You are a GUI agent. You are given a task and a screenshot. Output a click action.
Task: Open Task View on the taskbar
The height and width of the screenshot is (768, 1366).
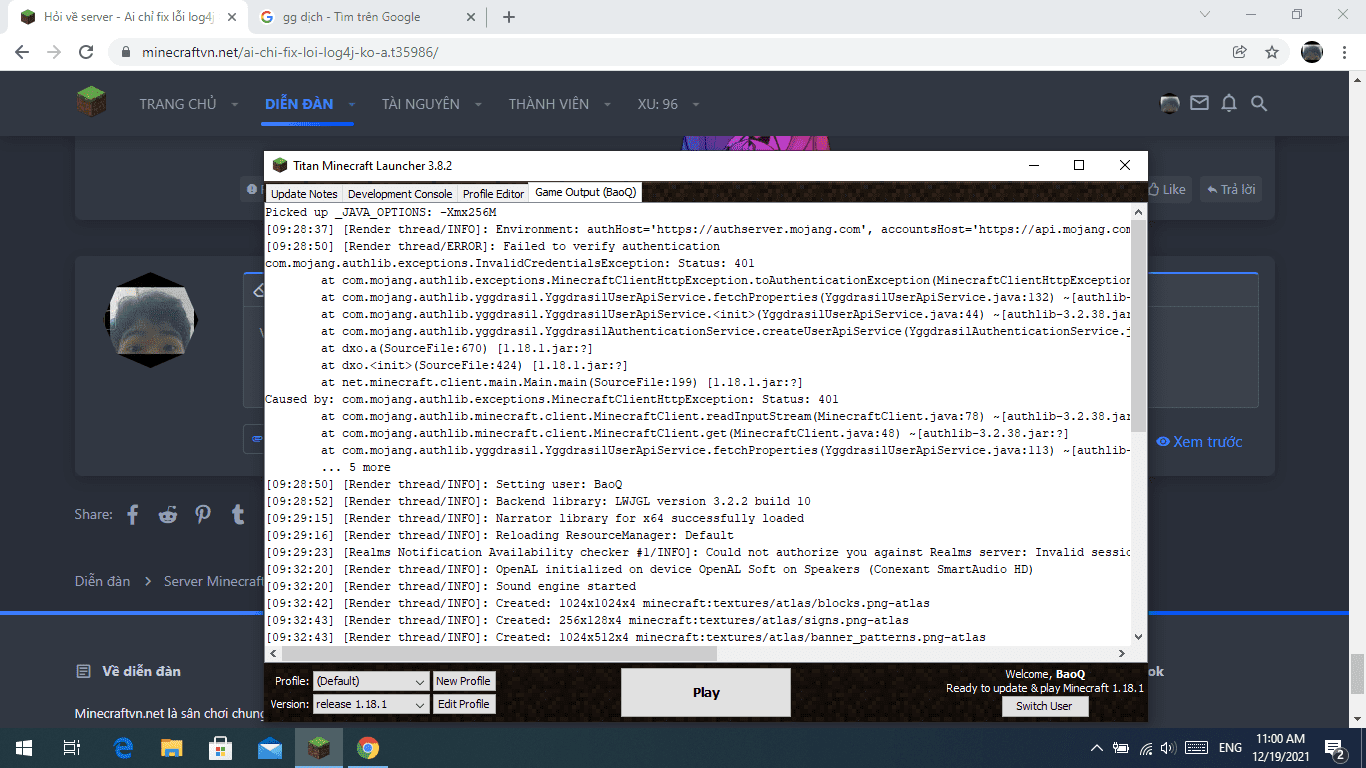click(x=72, y=748)
